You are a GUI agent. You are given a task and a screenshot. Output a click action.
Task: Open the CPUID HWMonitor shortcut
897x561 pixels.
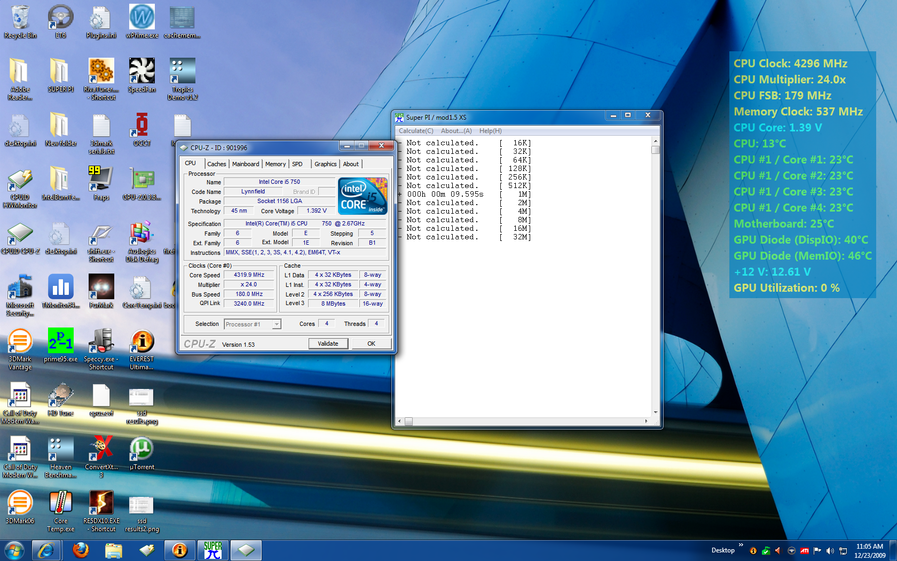tap(19, 188)
